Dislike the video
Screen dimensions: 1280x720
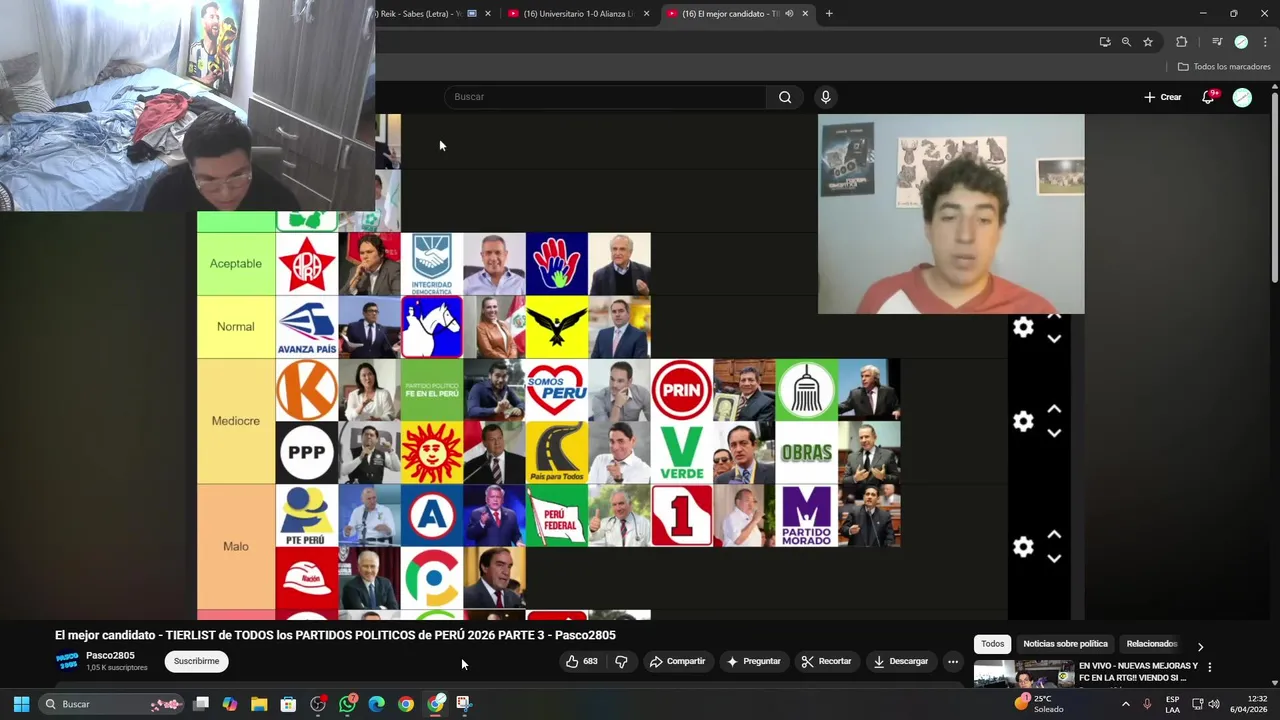[x=621, y=661]
